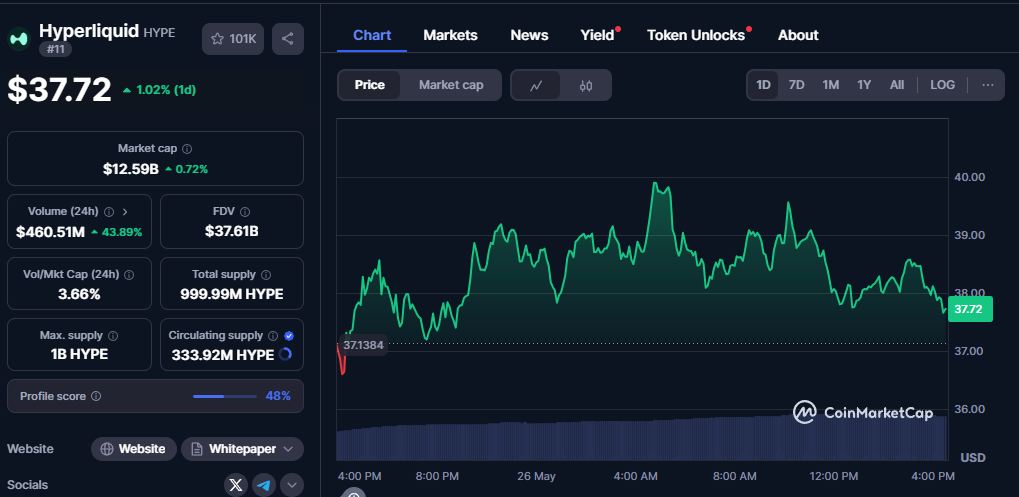The image size is (1019, 497).
Task: Expand Volume (24h) chevron arrow
Action: [x=125, y=212]
